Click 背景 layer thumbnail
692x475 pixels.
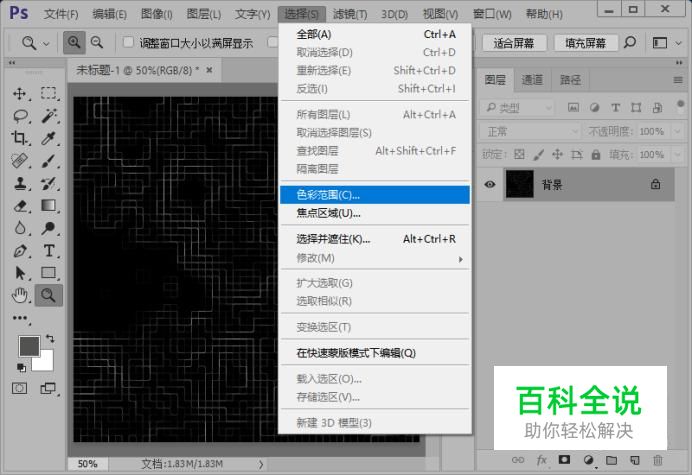click(x=519, y=184)
